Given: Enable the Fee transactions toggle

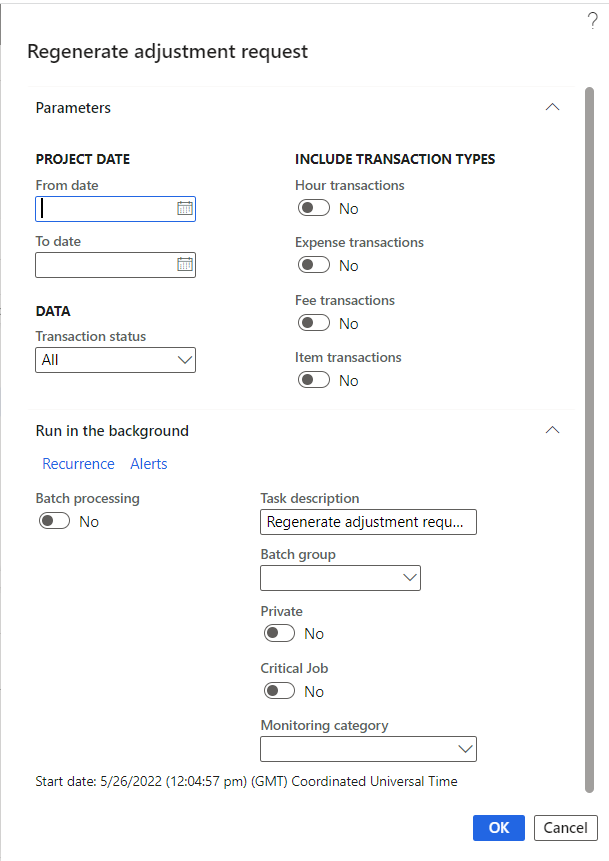Looking at the screenshot, I should point(314,323).
